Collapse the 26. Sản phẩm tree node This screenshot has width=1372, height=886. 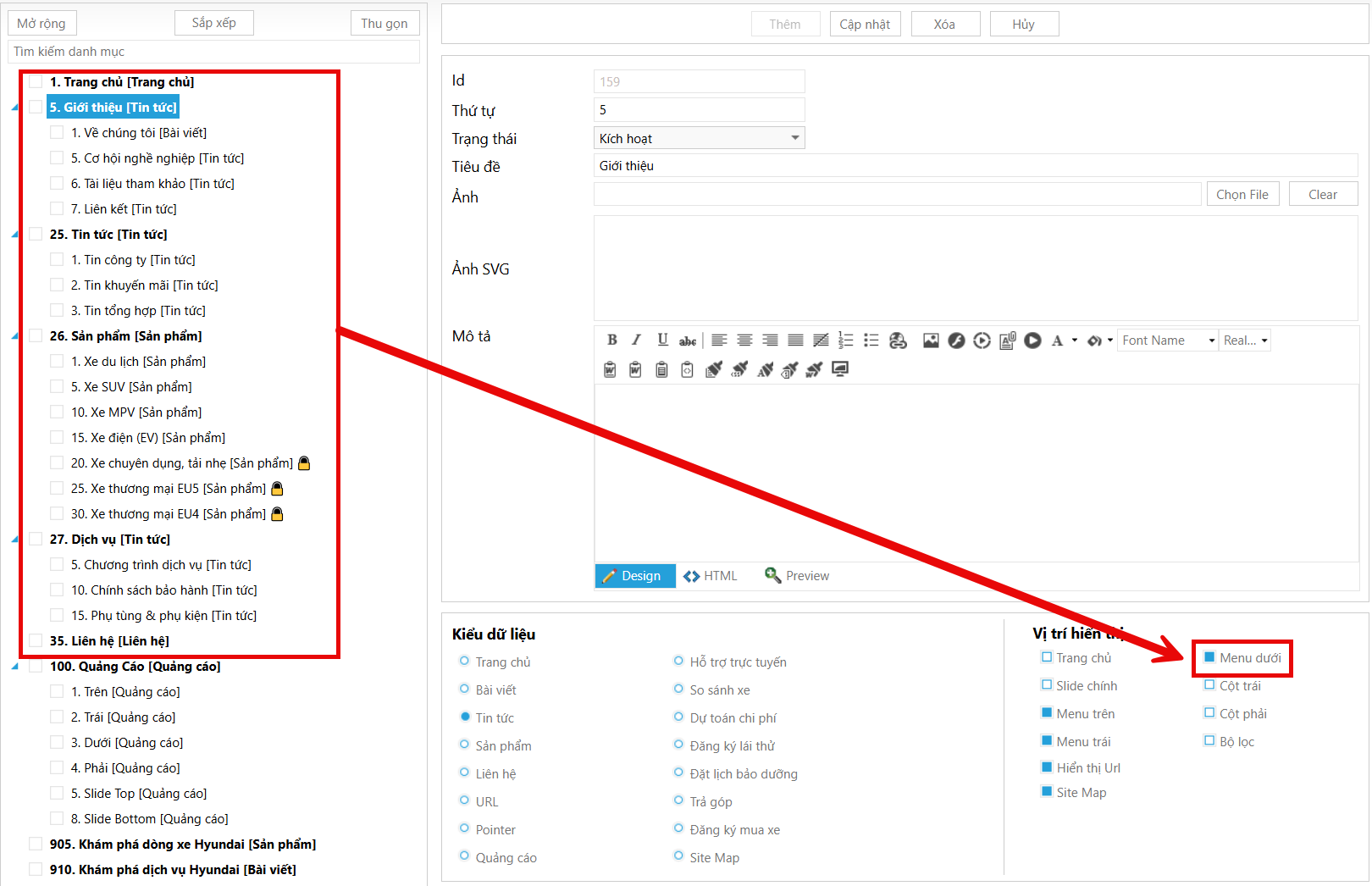[14, 336]
